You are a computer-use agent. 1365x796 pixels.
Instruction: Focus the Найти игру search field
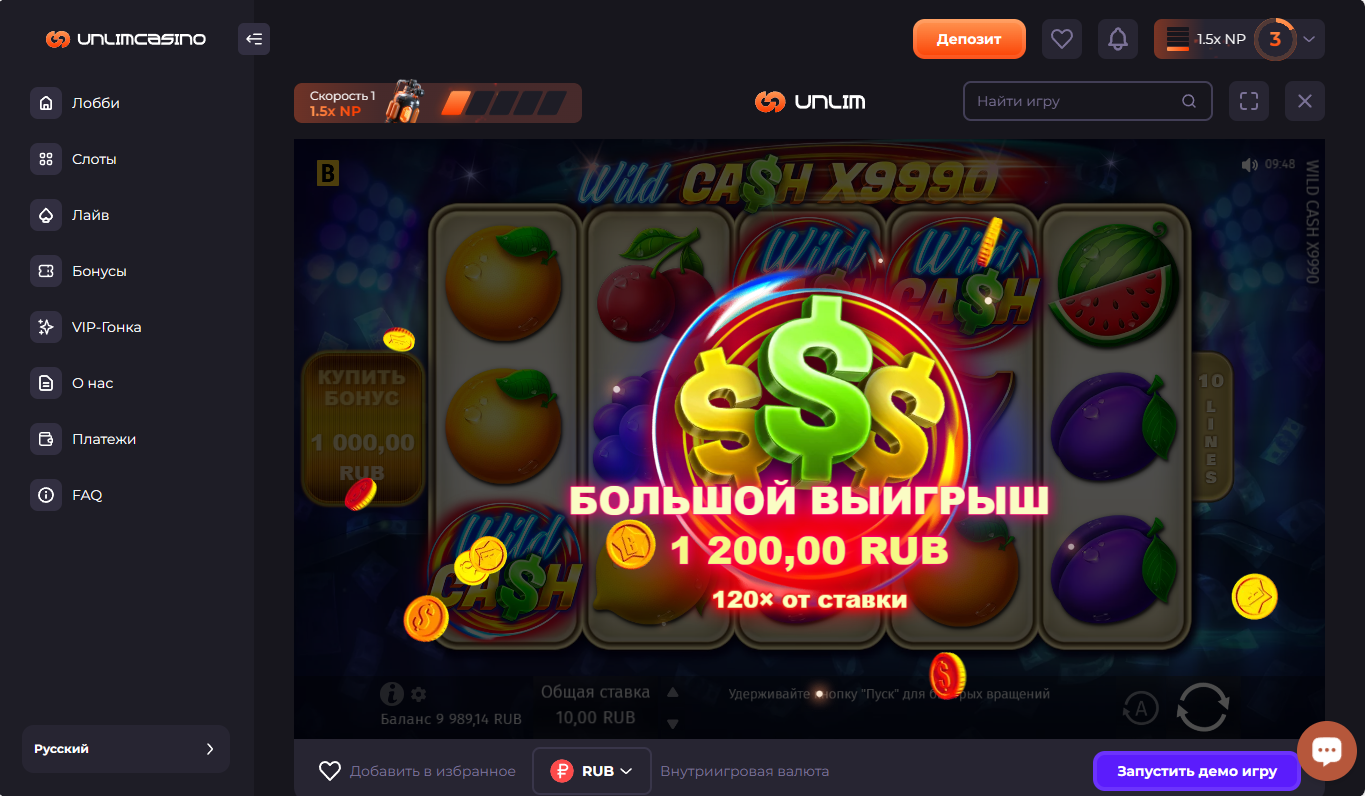click(x=1087, y=101)
